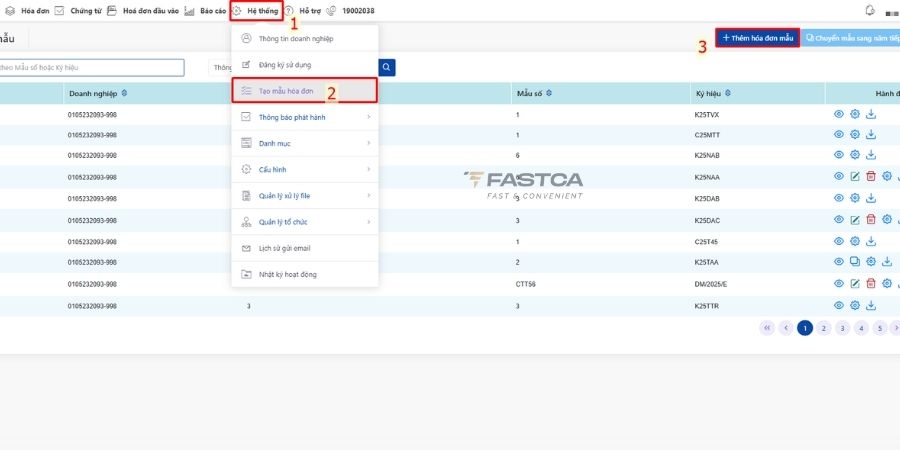
Task: Click Thêm hóa đơn mẫu button
Action: (x=757, y=38)
